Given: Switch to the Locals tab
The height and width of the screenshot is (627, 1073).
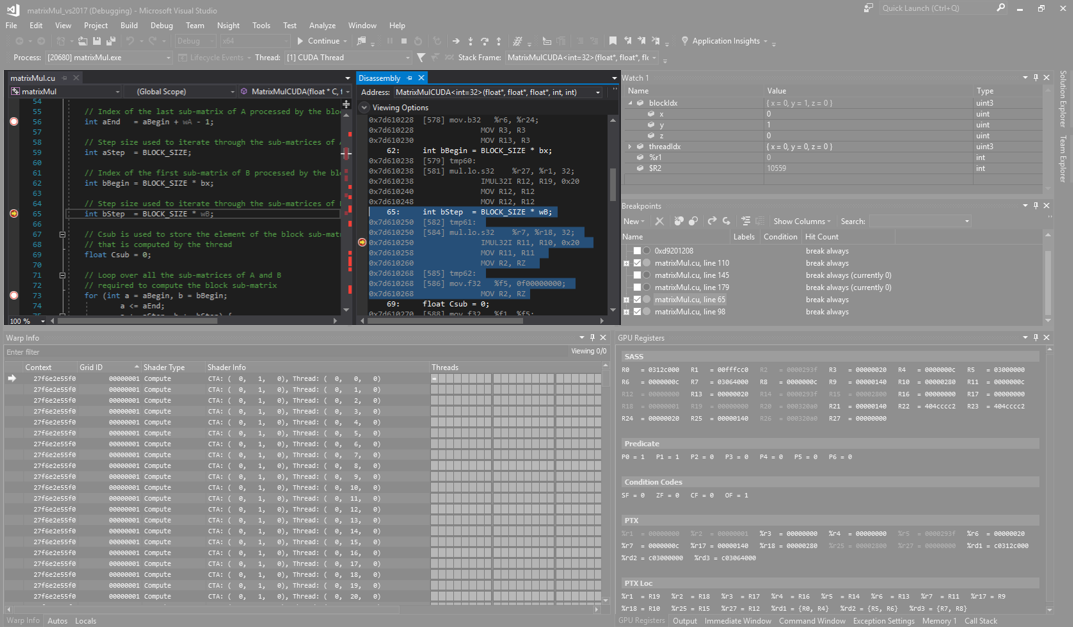Looking at the screenshot, I should coord(86,621).
